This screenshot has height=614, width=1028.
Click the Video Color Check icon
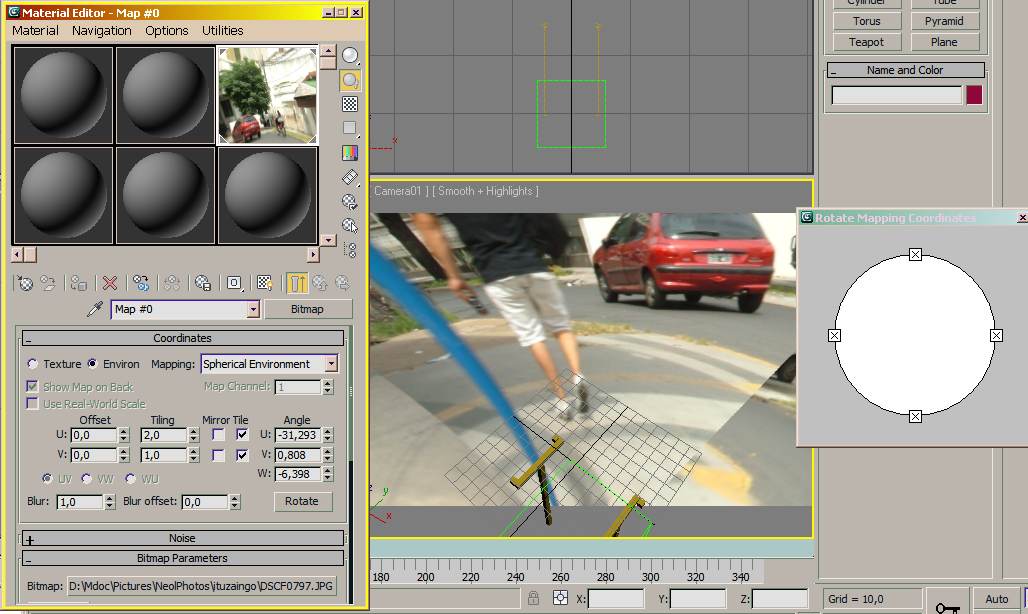click(x=350, y=153)
